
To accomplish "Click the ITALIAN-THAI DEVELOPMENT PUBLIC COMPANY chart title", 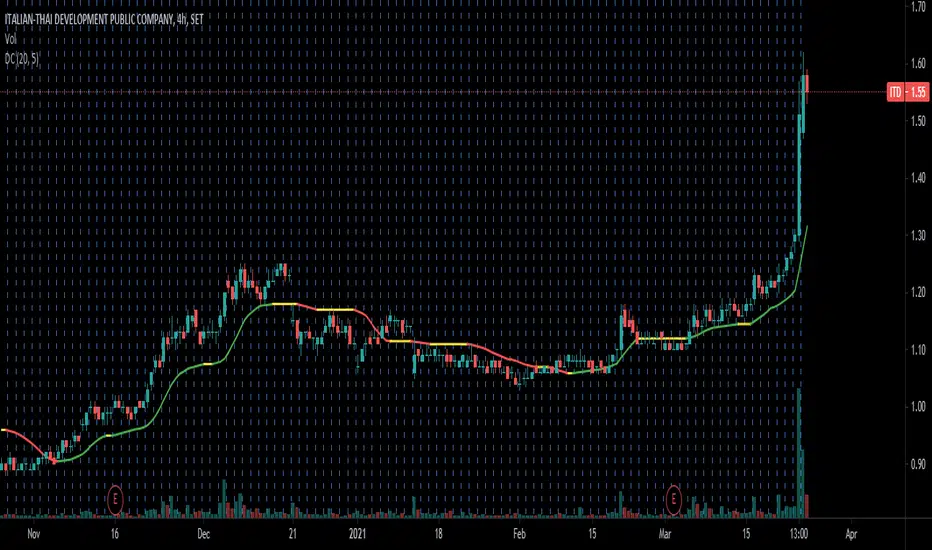I will (104, 20).
